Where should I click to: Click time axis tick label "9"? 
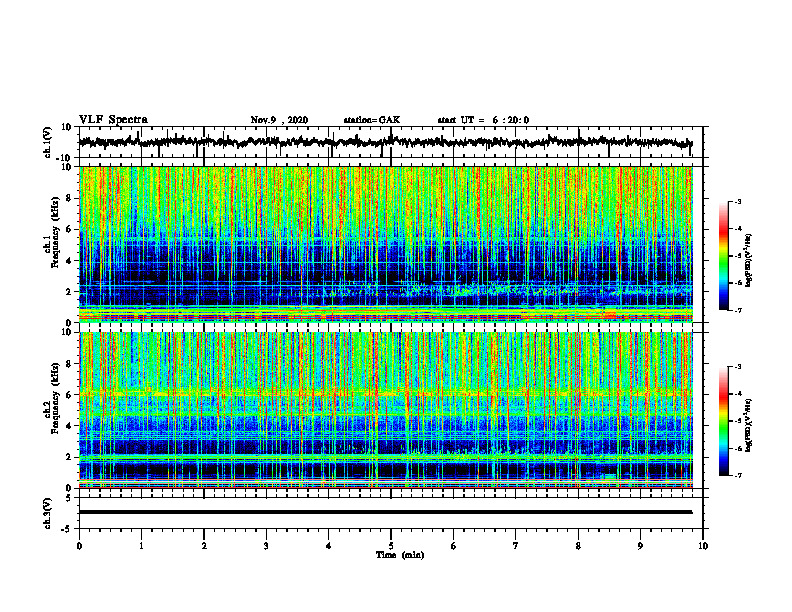(x=640, y=546)
